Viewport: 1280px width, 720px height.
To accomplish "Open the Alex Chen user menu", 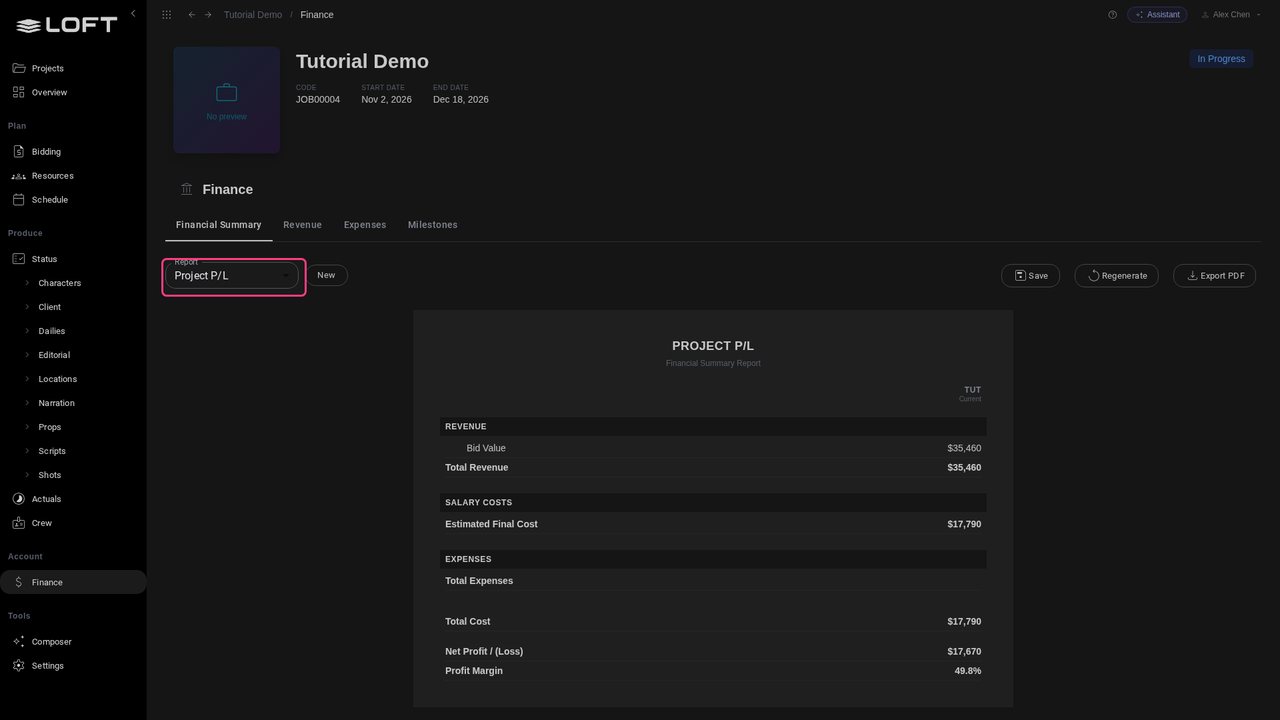I will coord(1231,15).
